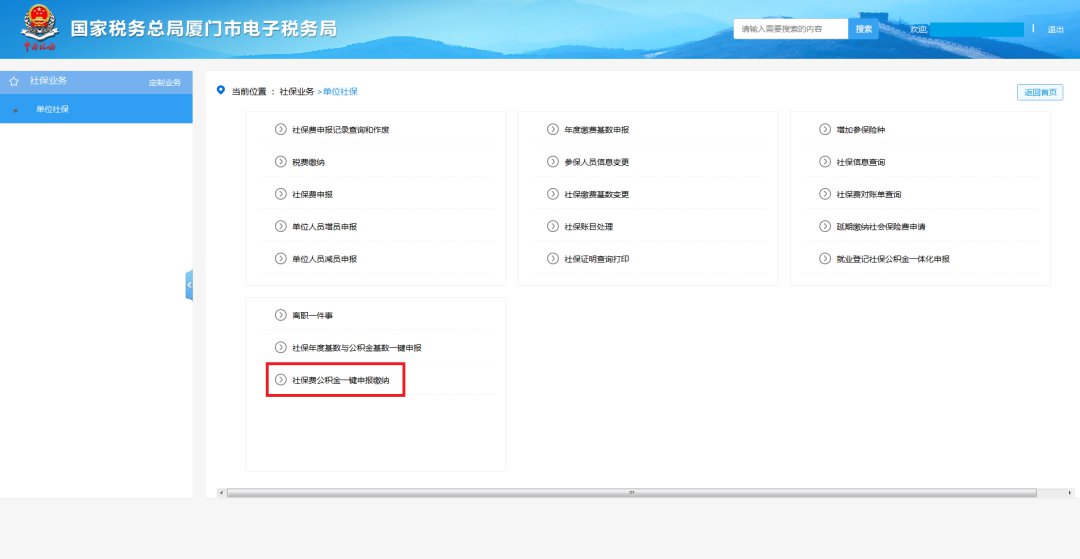Click the circled arrow icon beside 年度缴费基数申报
Screen dimensions: 1080x559
point(553,130)
